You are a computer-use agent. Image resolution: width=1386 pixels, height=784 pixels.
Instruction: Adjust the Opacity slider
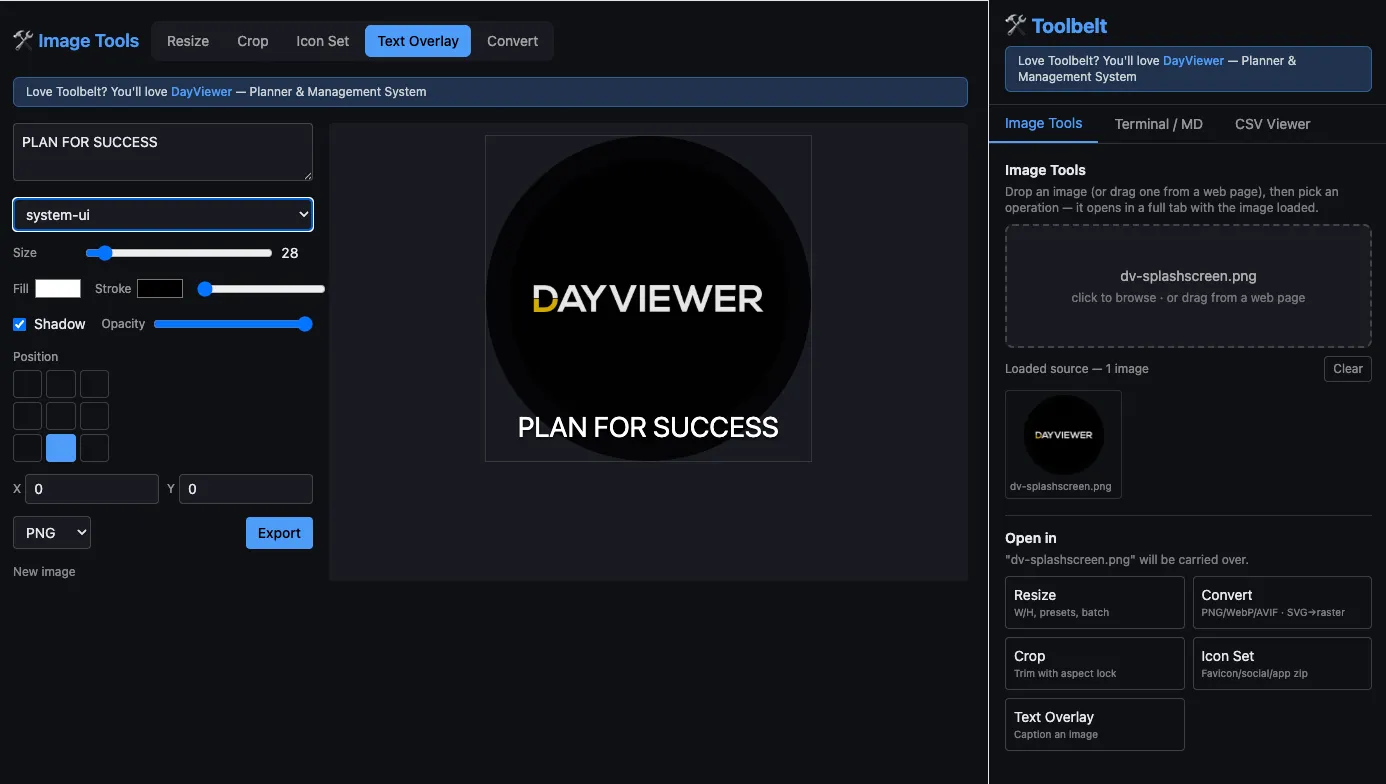233,324
